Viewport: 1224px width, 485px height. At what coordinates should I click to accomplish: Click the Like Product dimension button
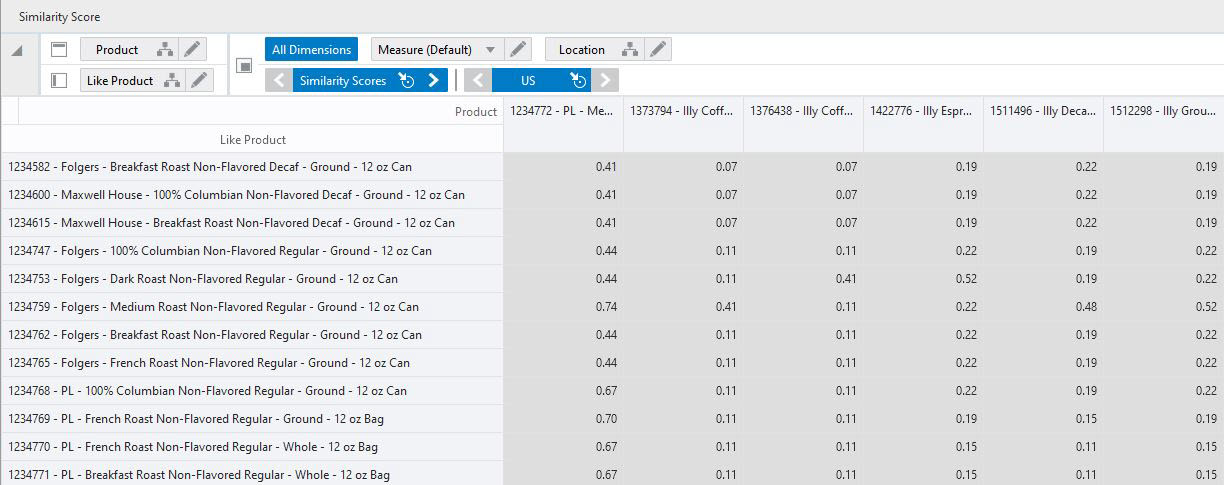pos(120,81)
